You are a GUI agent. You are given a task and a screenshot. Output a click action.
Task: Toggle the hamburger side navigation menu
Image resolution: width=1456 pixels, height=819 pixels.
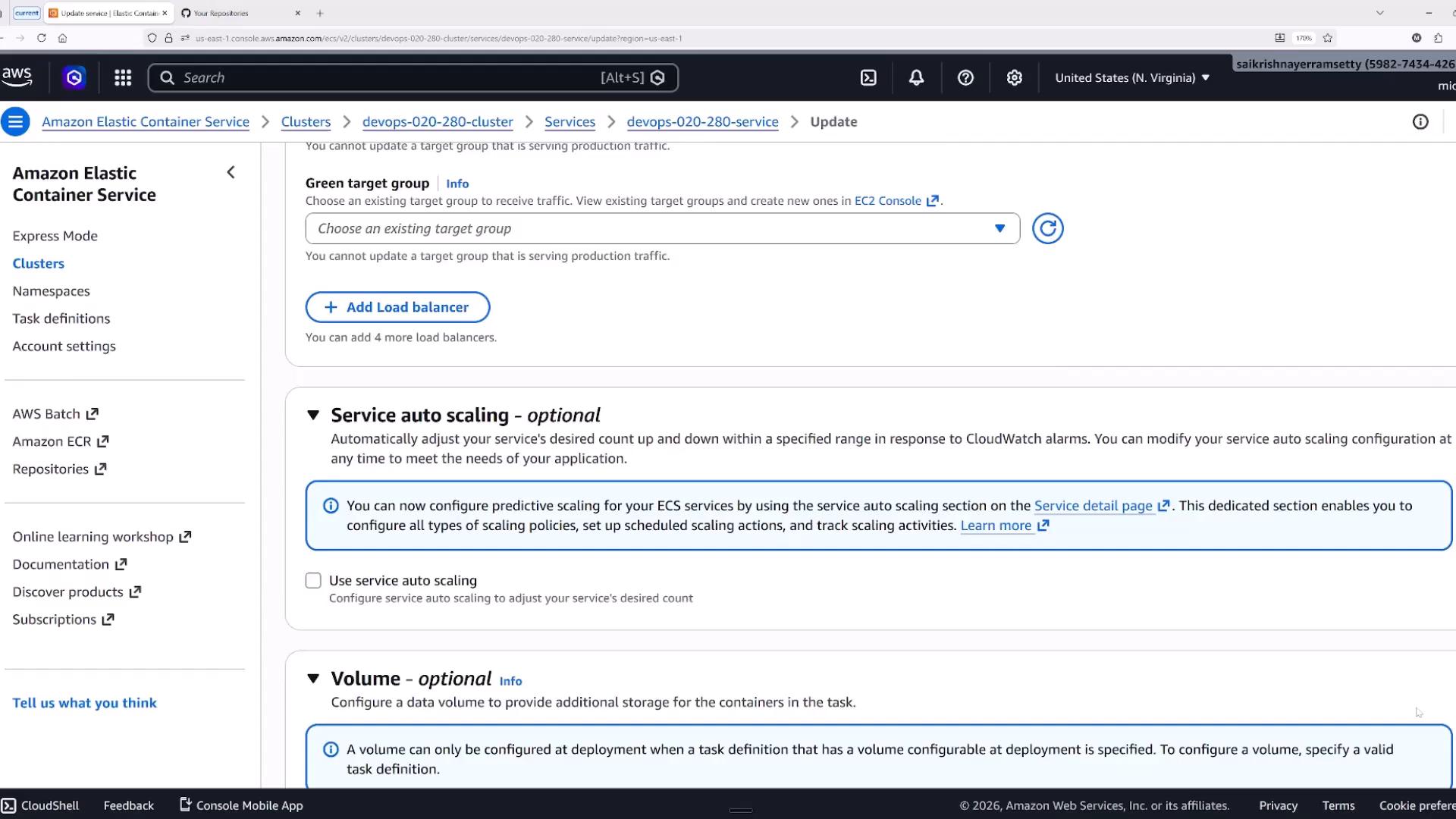tap(15, 121)
